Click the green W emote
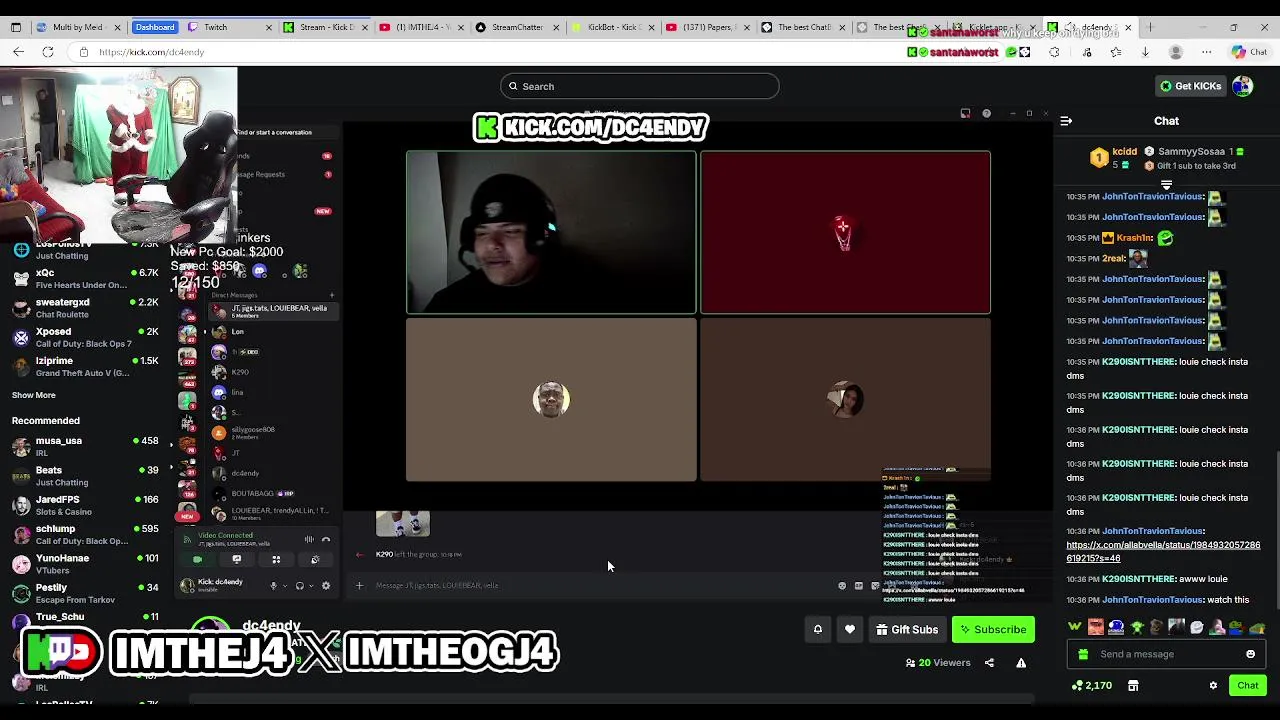 (1075, 628)
